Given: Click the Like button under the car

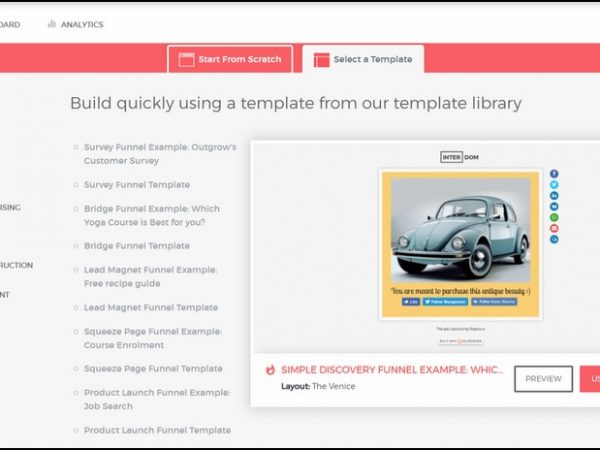Looking at the screenshot, I should click(x=410, y=301).
